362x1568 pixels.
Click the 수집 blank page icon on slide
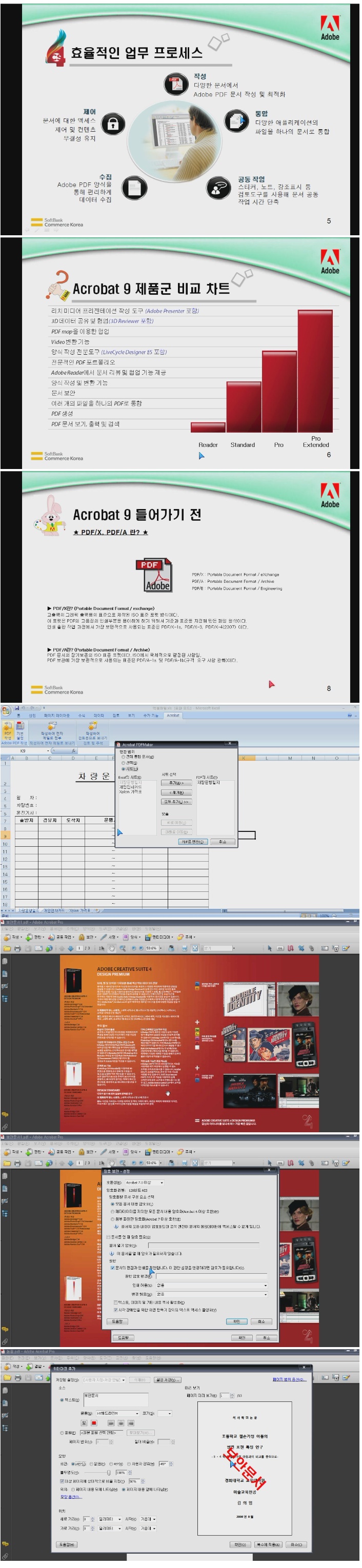tap(134, 188)
